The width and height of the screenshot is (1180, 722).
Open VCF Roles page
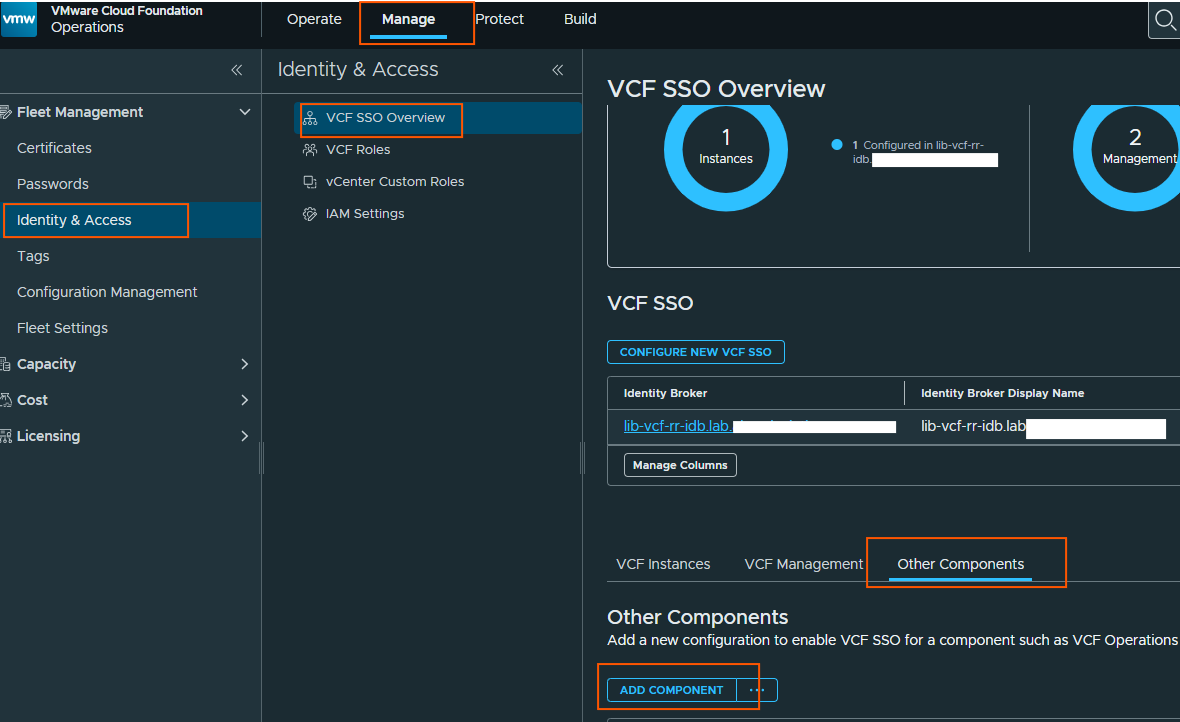(357, 150)
